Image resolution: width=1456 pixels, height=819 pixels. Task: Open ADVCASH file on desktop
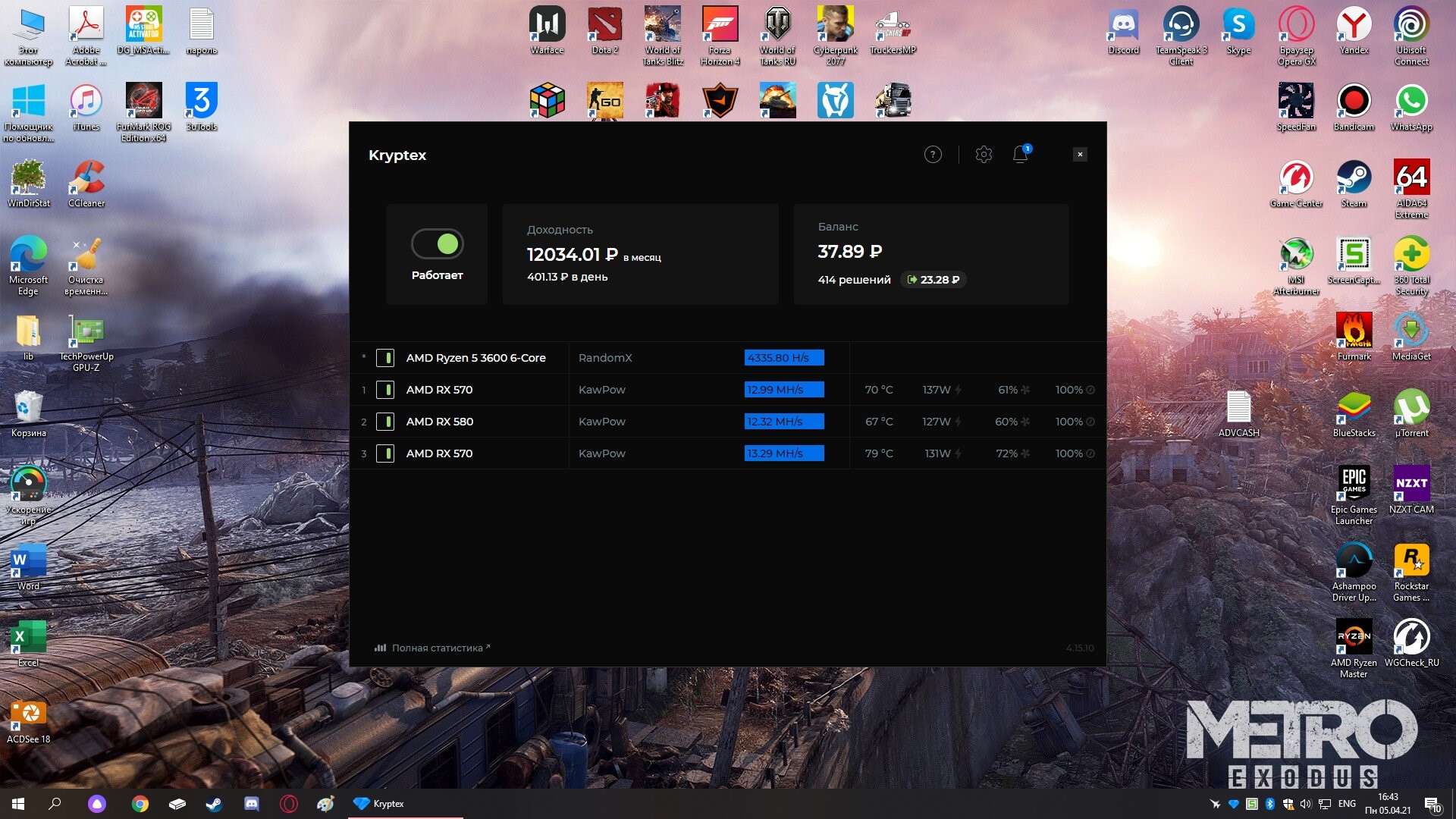(1238, 413)
